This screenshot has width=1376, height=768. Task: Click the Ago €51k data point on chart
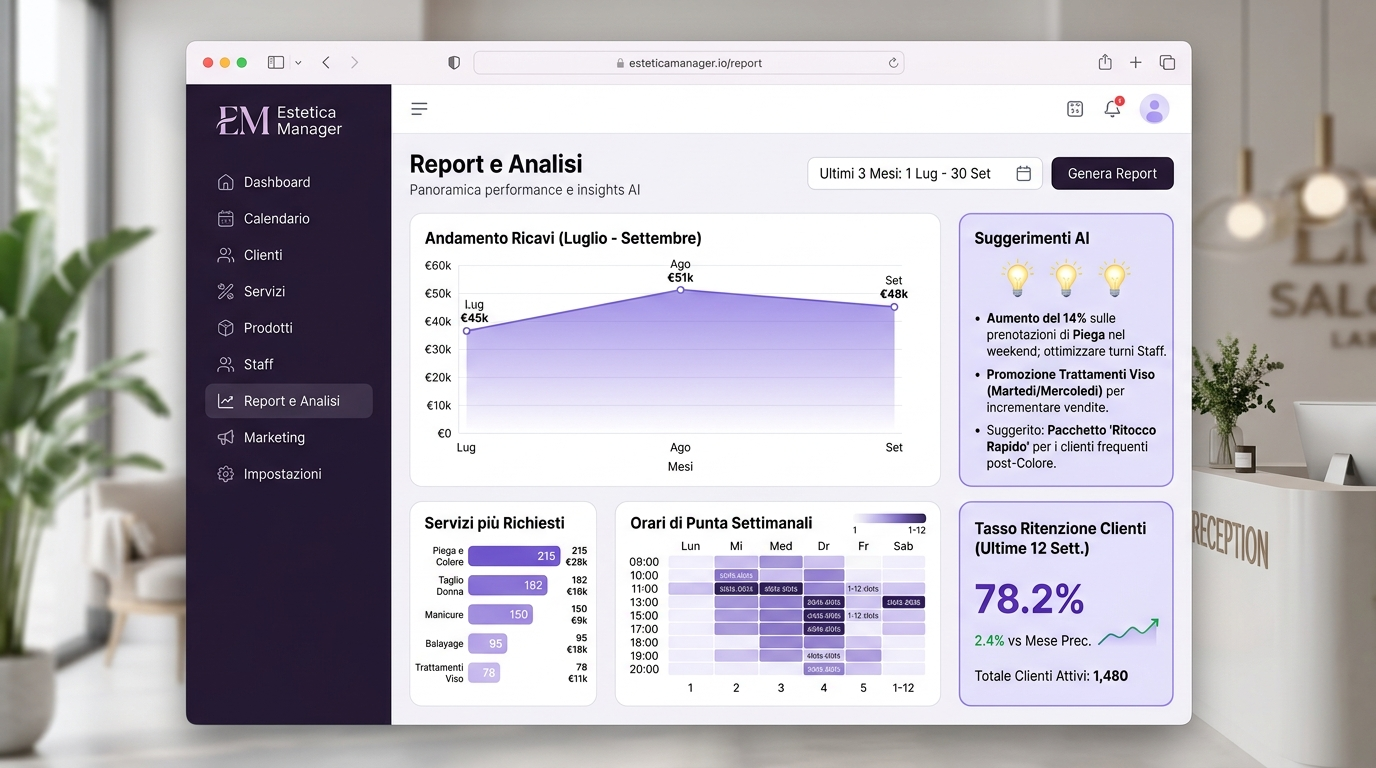(680, 290)
